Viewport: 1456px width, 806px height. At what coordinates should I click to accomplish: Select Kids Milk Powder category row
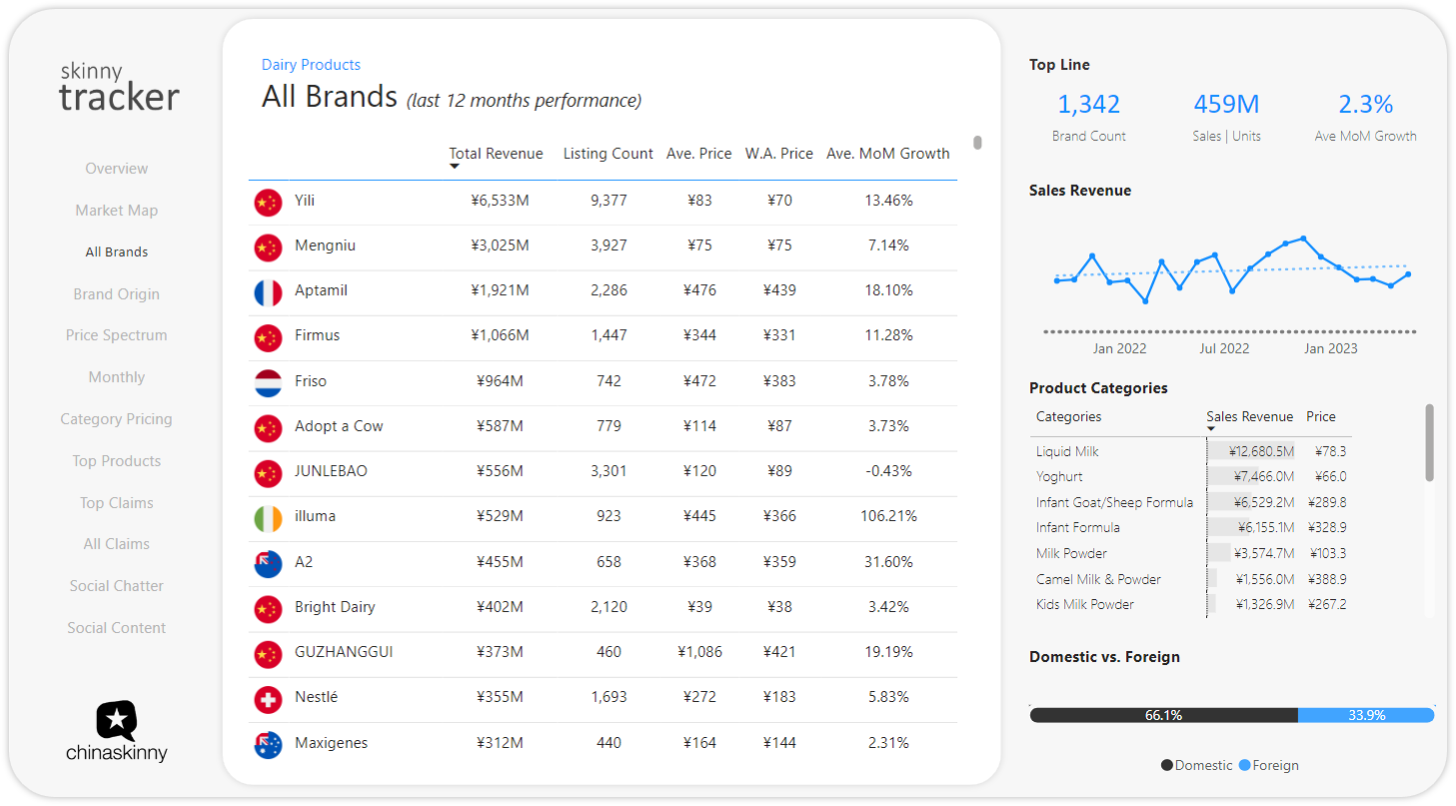(1190, 605)
